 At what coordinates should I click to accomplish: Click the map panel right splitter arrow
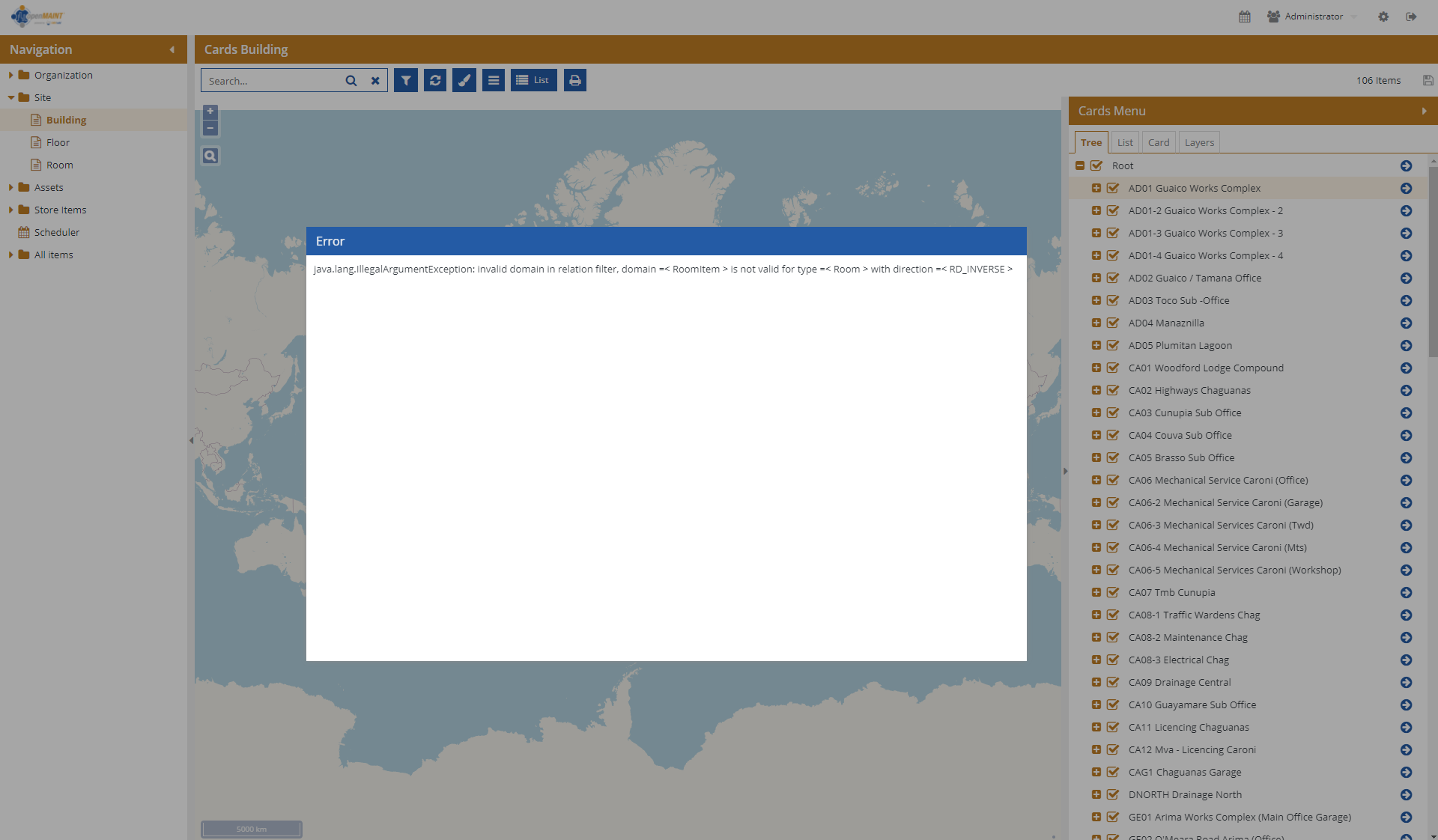click(x=1065, y=471)
